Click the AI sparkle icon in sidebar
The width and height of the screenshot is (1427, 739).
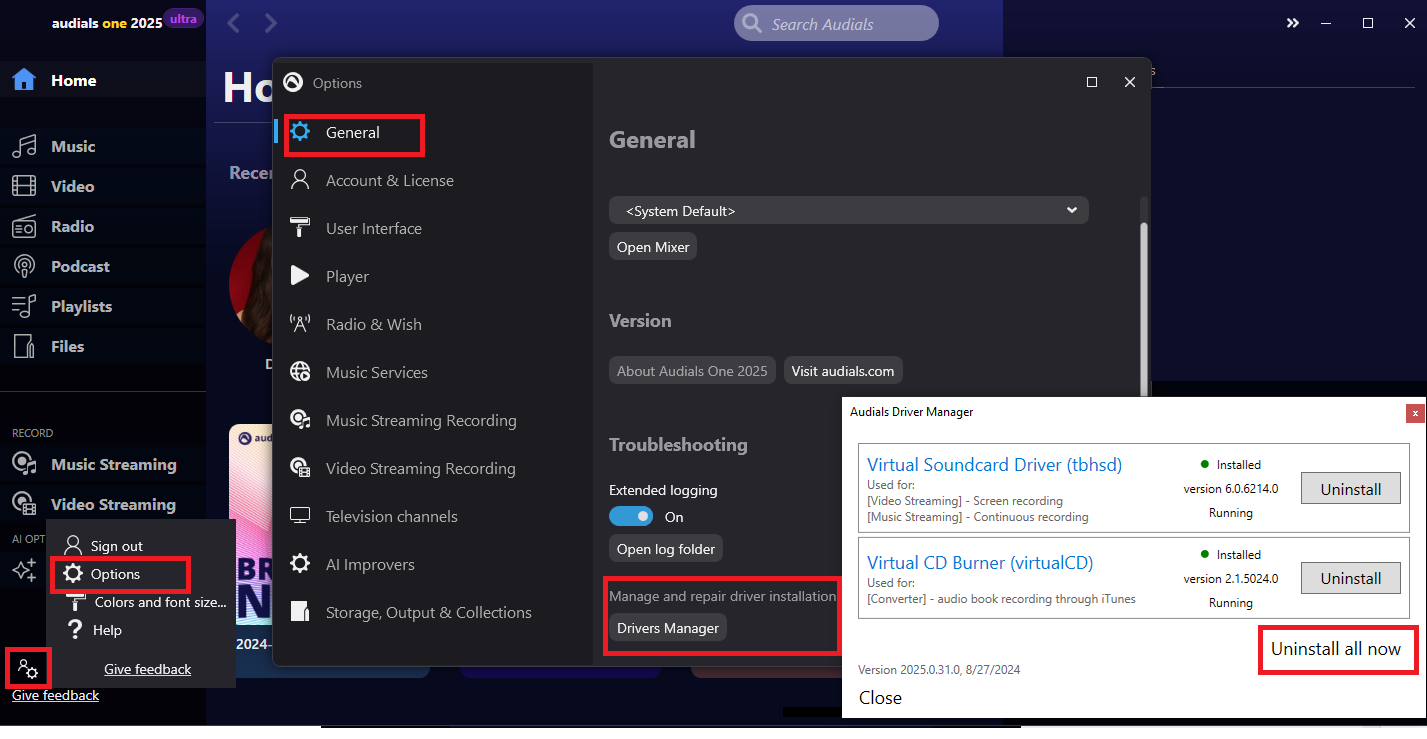[x=23, y=570]
